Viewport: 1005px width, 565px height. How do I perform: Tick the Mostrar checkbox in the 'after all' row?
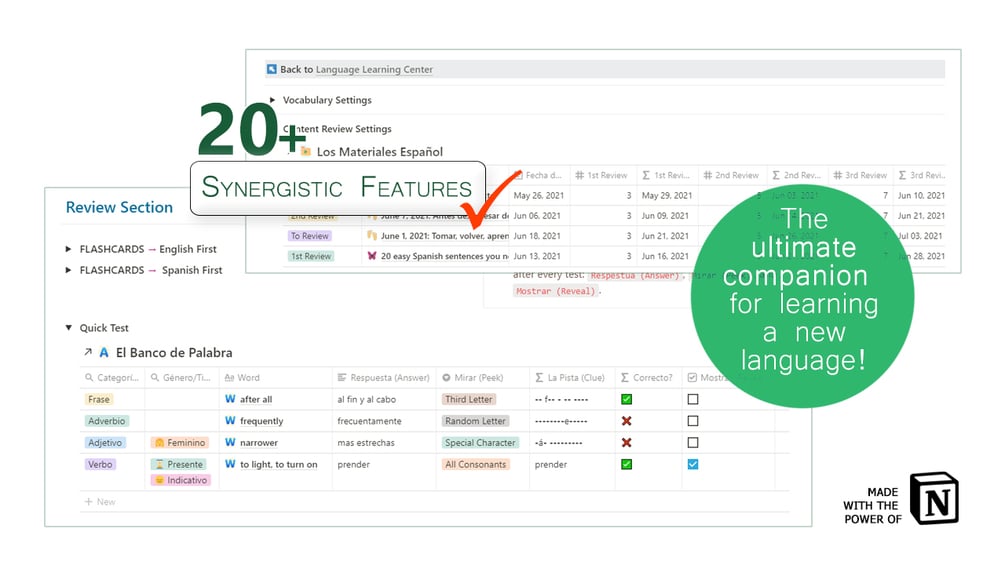click(x=693, y=399)
